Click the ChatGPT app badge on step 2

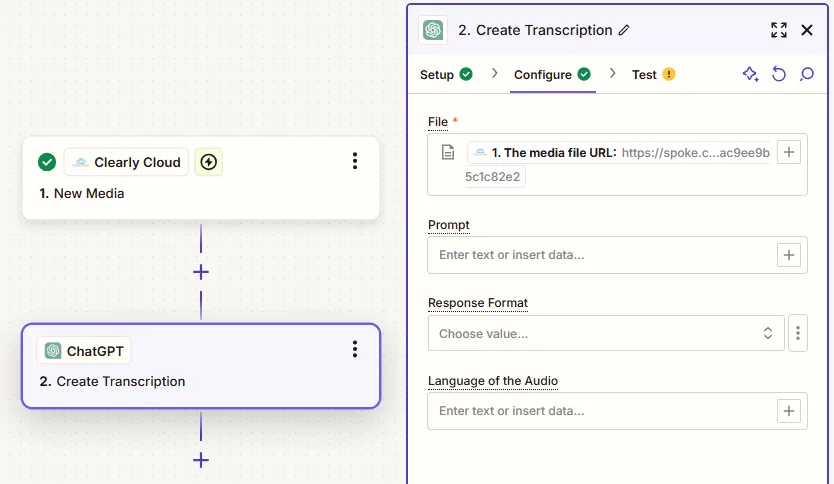coord(84,351)
